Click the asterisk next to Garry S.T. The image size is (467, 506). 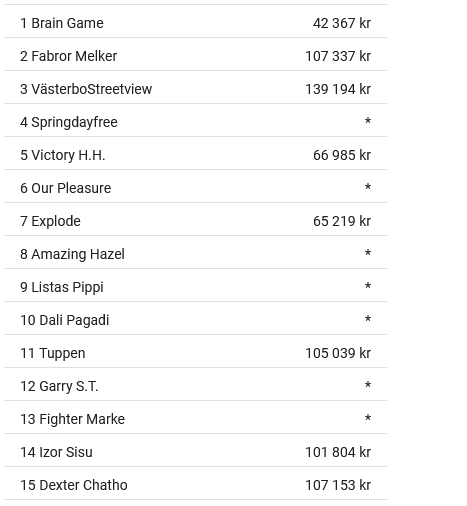point(368,385)
